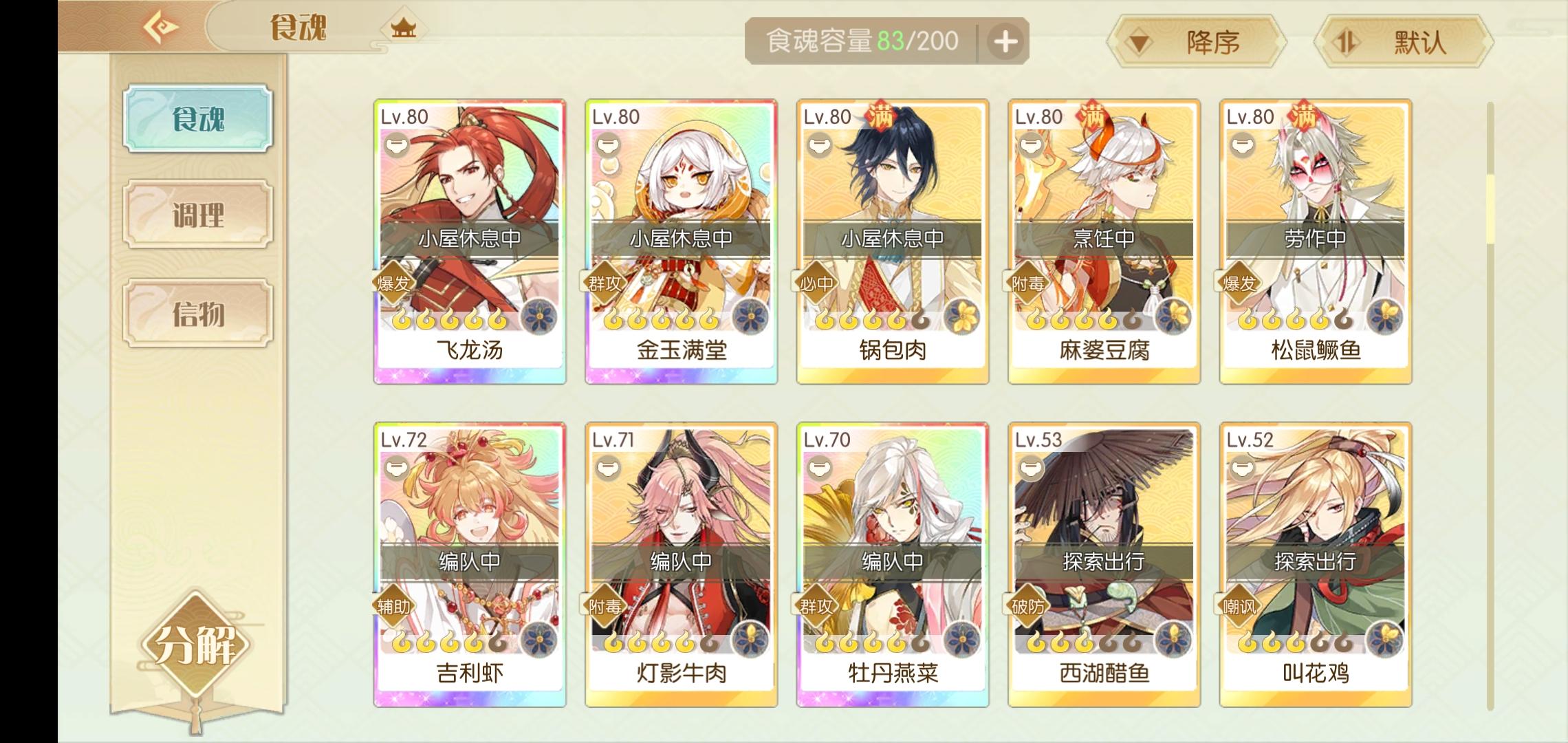Click the 满 badge on 麻婆豆腐
The height and width of the screenshot is (743, 1568).
(x=1092, y=116)
